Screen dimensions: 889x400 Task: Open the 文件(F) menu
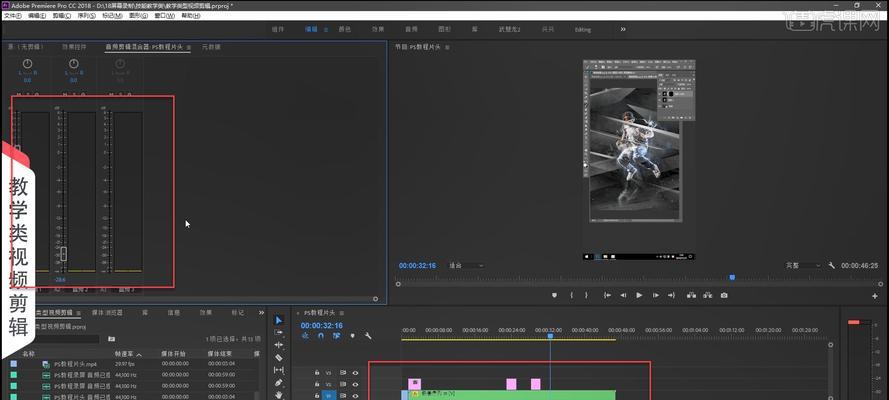[x=12, y=16]
